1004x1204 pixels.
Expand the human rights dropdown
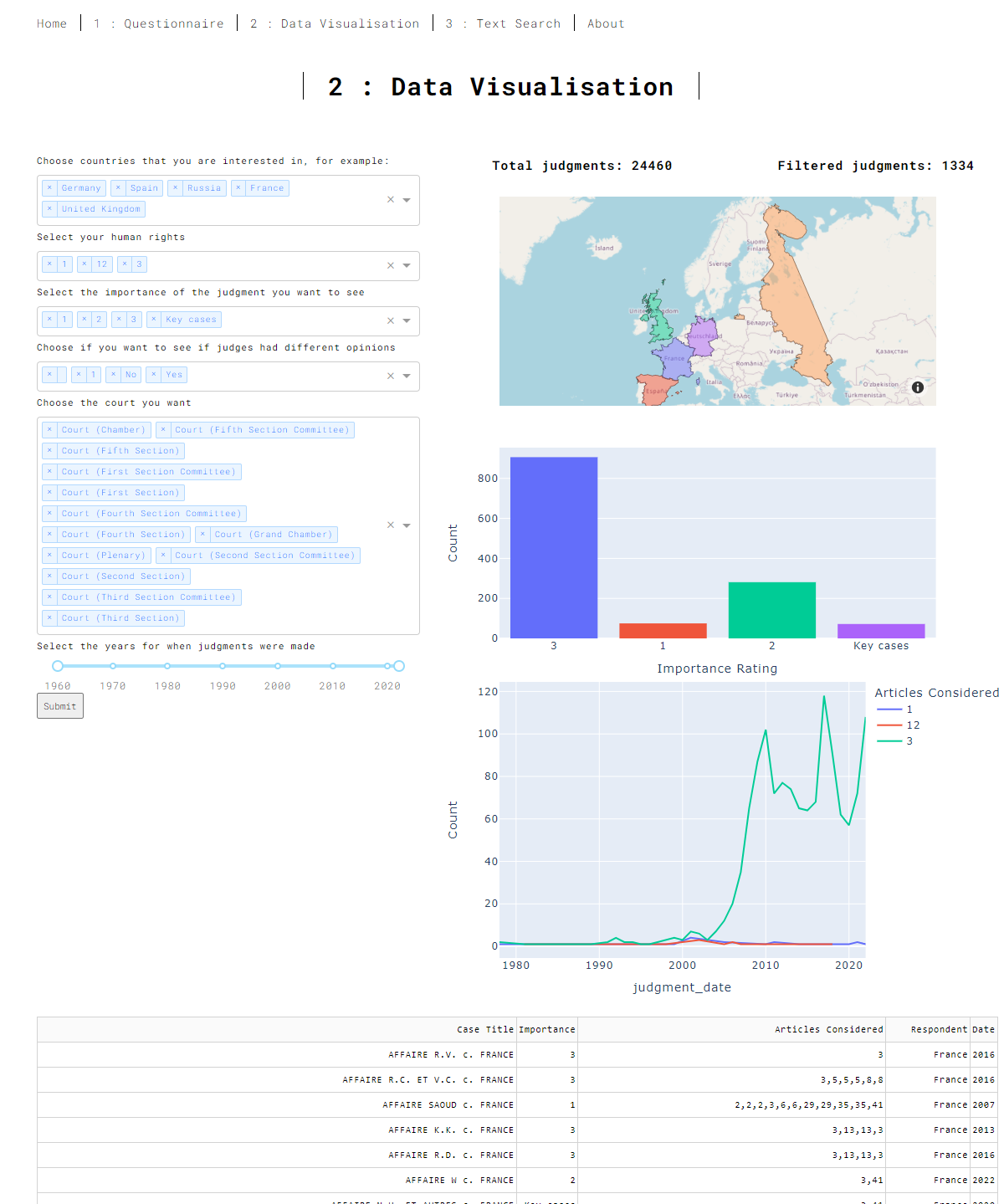(x=407, y=266)
